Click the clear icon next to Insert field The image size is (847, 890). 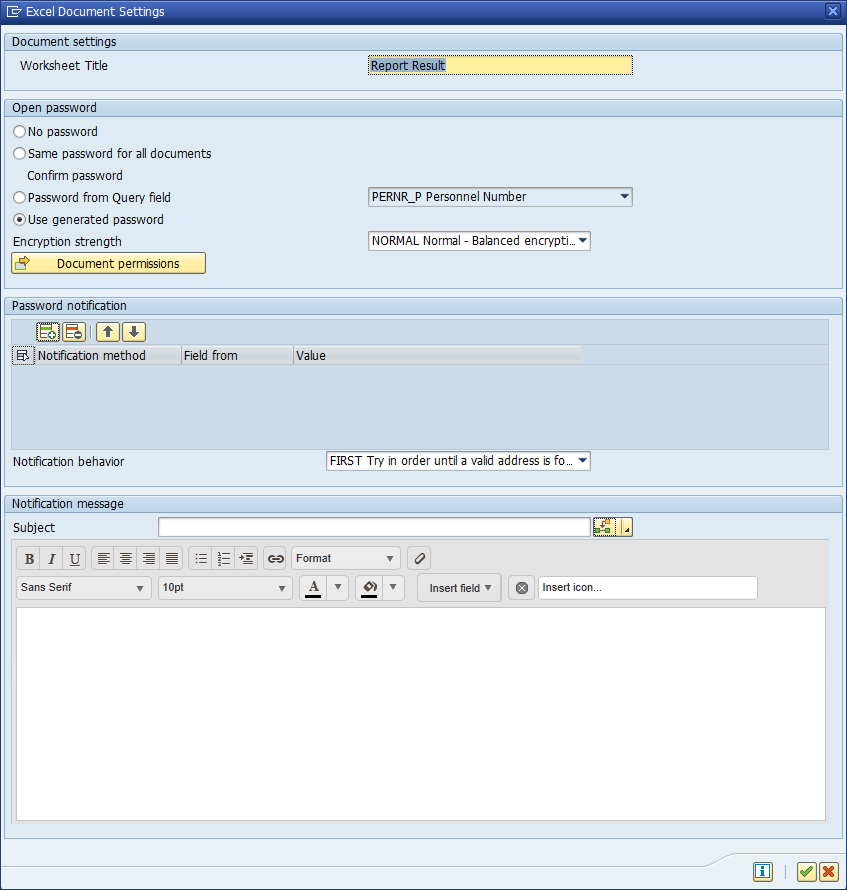(x=521, y=588)
